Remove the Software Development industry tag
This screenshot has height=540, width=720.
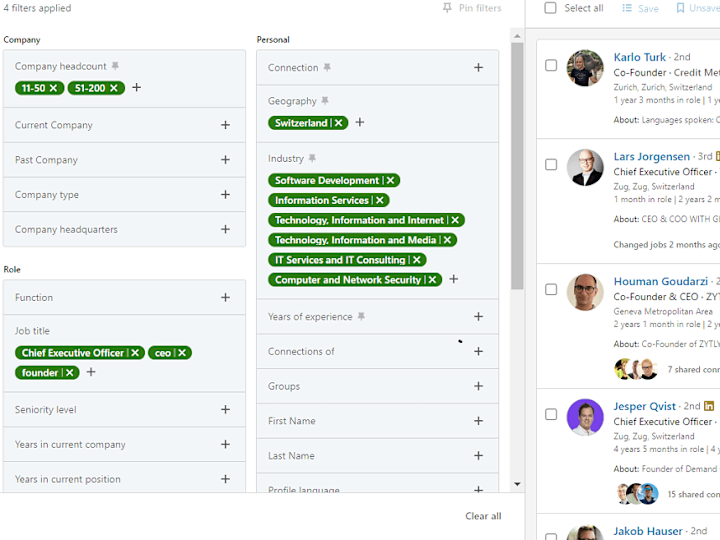(390, 180)
